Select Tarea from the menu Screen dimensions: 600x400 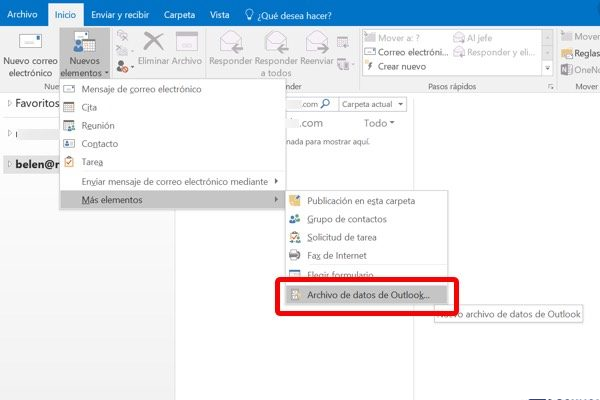(x=173, y=162)
